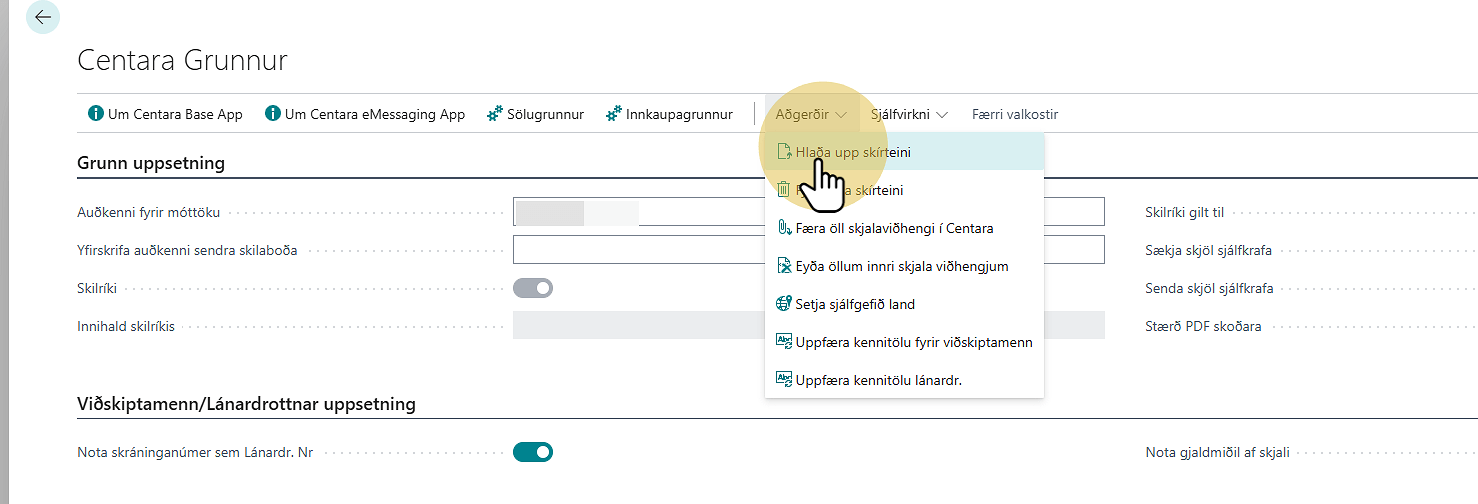Click the Nota gjaldmiðil af skjali label
The height and width of the screenshot is (504, 1478).
pyautogui.click(x=1218, y=452)
